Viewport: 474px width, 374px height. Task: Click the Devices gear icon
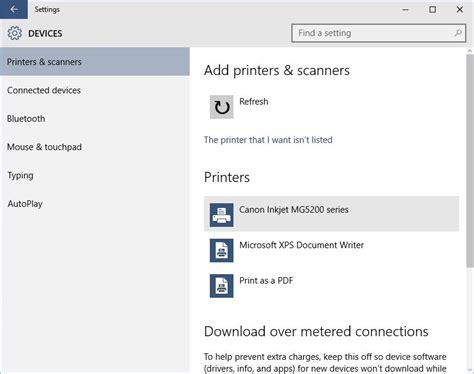pyautogui.click(x=15, y=33)
